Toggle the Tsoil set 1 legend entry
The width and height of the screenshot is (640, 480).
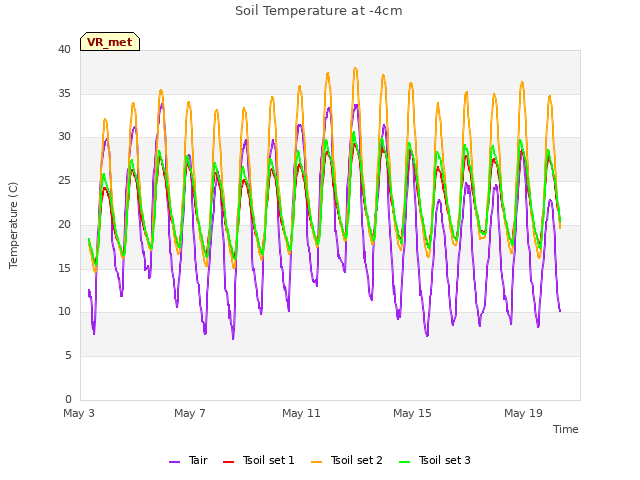click(x=258, y=460)
